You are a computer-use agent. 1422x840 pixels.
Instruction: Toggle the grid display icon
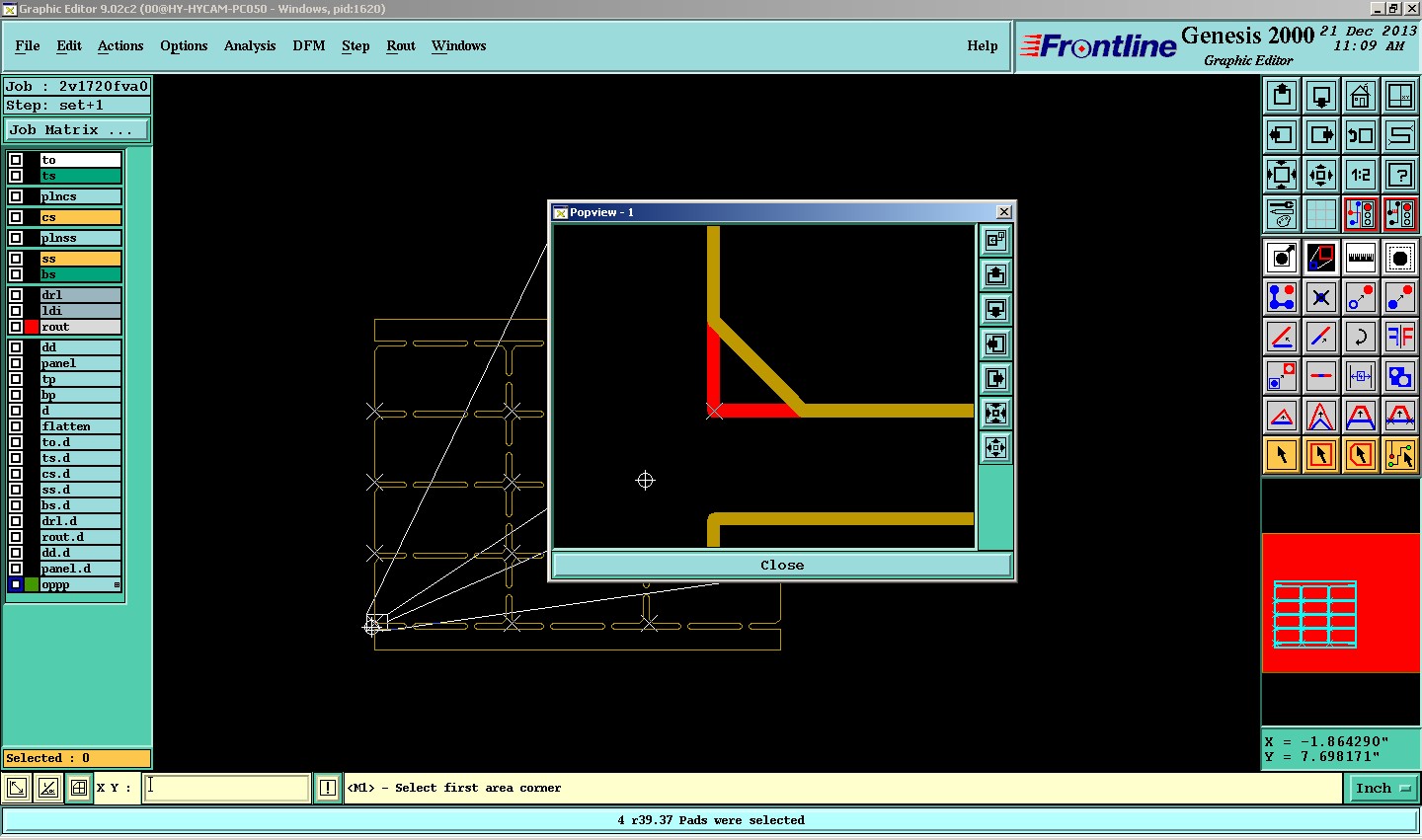tap(1321, 214)
